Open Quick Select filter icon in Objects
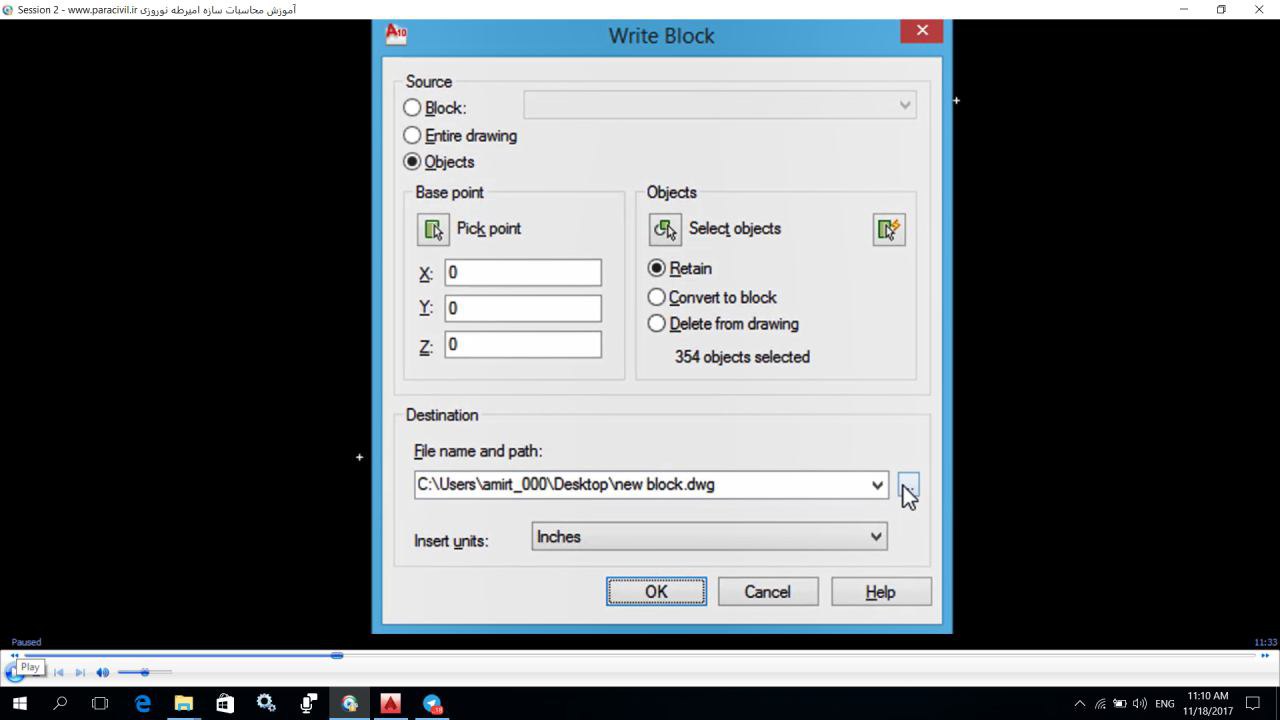 889,229
